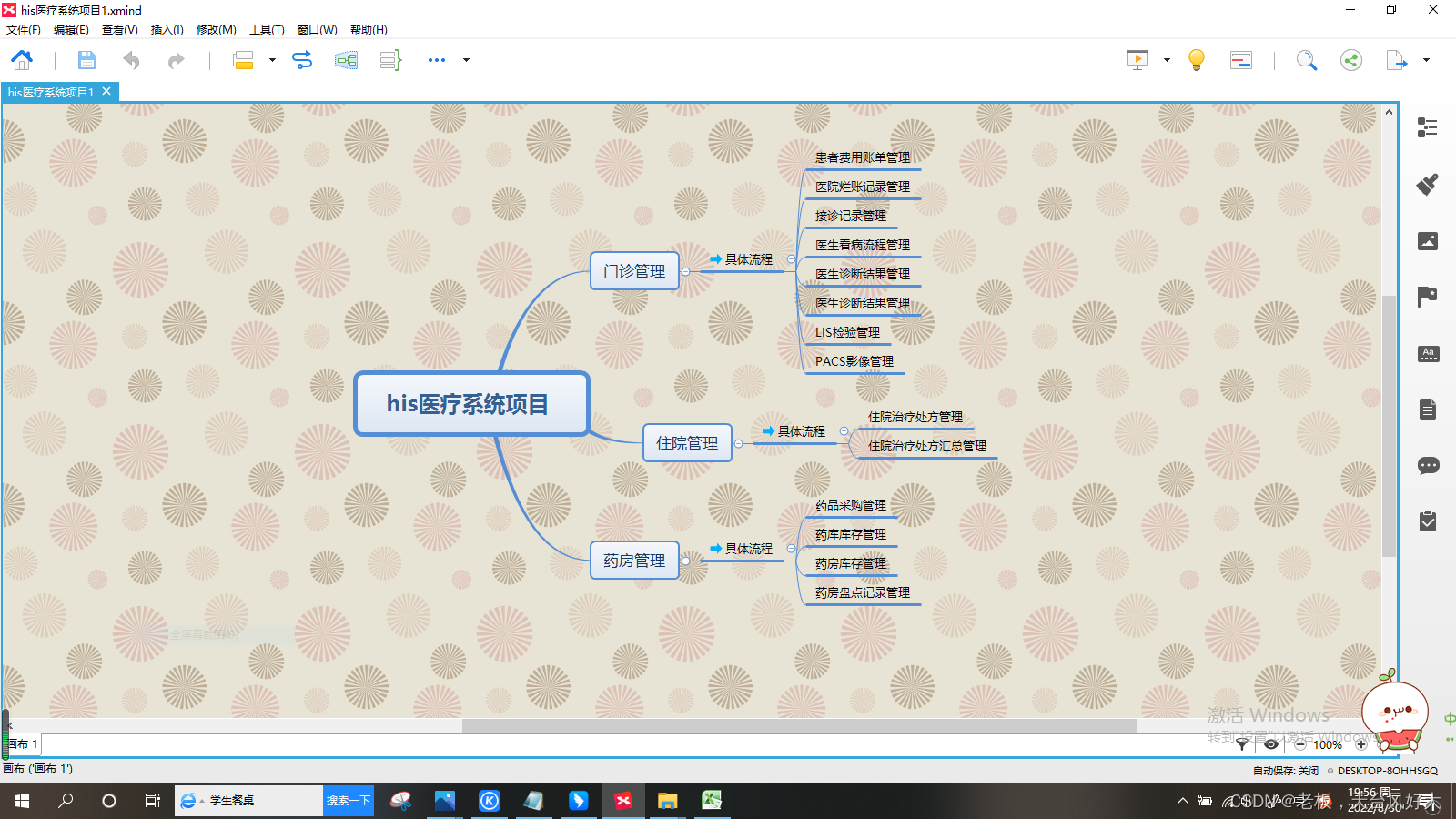Redo the last undone action
1456x819 pixels.
pyautogui.click(x=176, y=60)
